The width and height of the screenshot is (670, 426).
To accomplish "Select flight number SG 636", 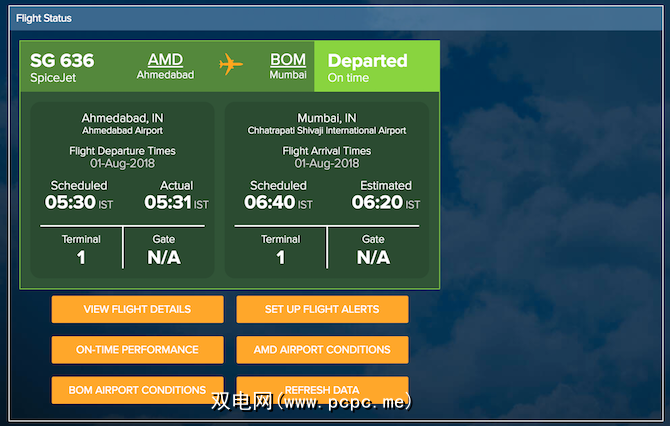I will pos(62,61).
